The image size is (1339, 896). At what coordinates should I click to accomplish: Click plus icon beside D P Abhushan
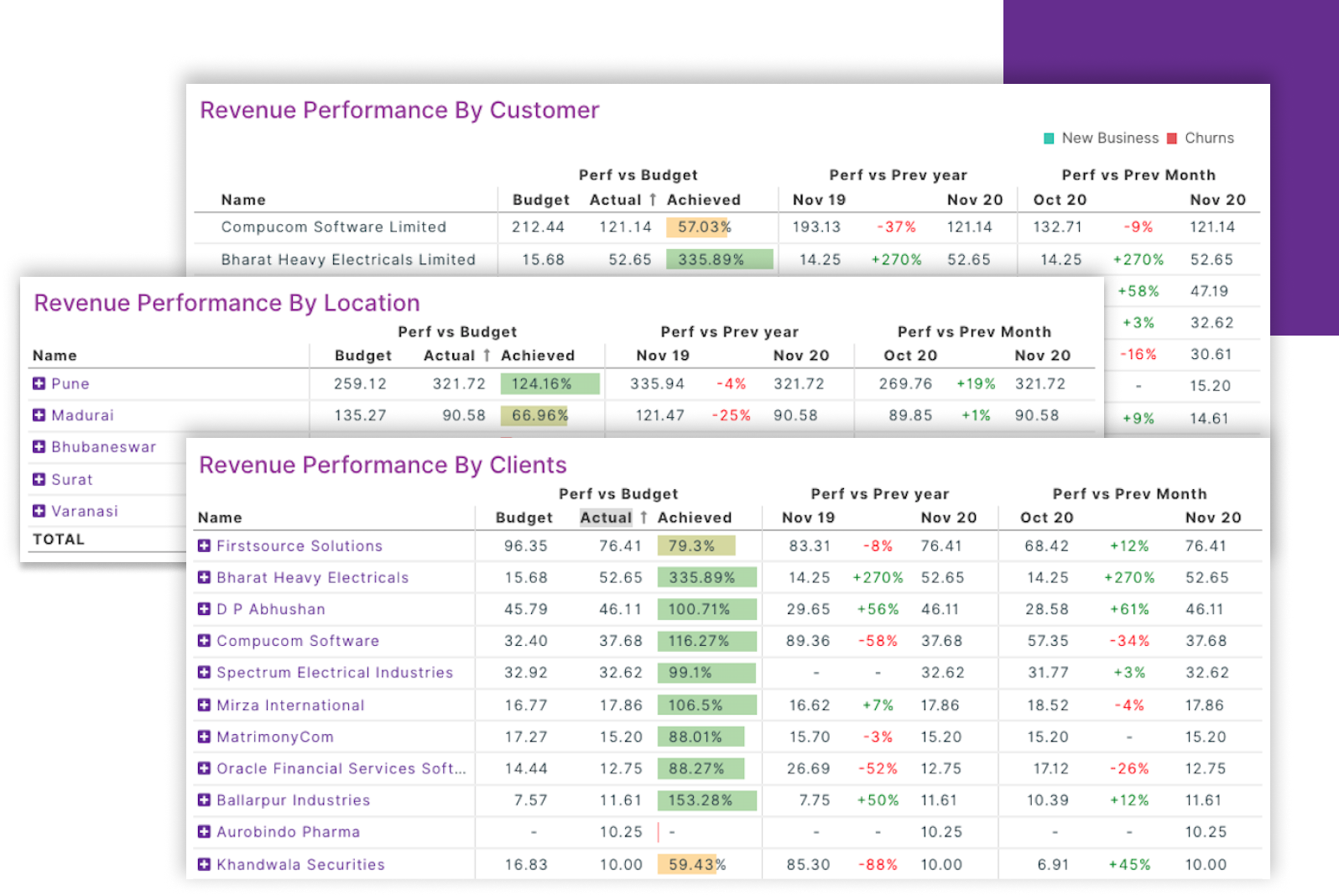(x=204, y=609)
